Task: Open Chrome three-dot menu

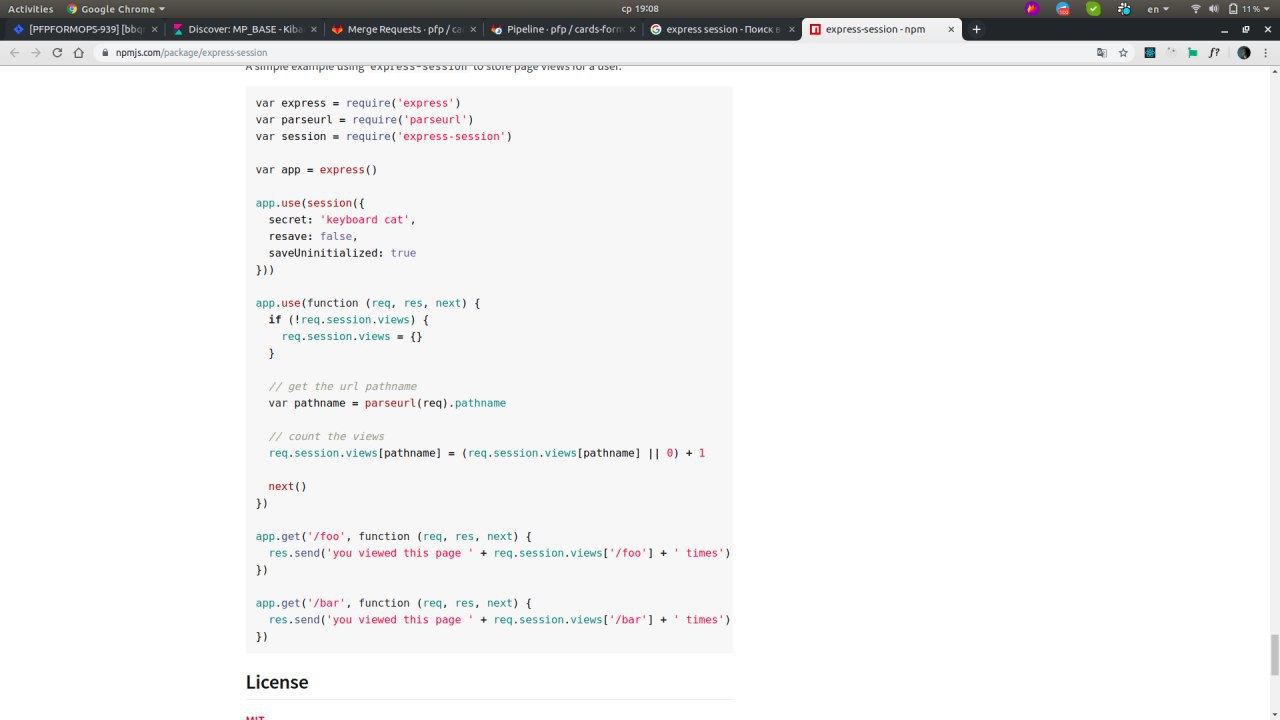Action: pyautogui.click(x=1266, y=52)
